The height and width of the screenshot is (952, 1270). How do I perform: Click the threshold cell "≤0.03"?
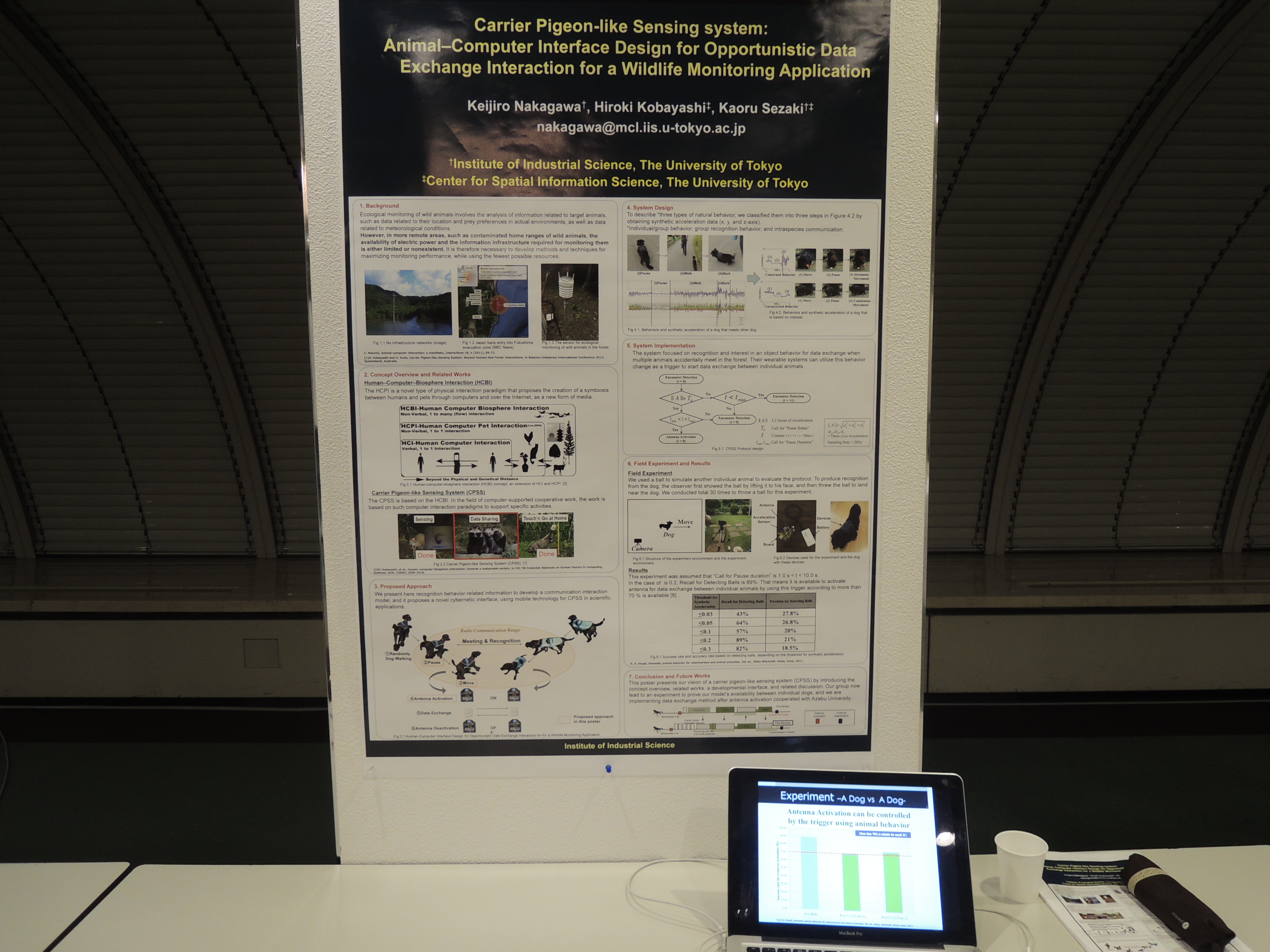[x=705, y=614]
